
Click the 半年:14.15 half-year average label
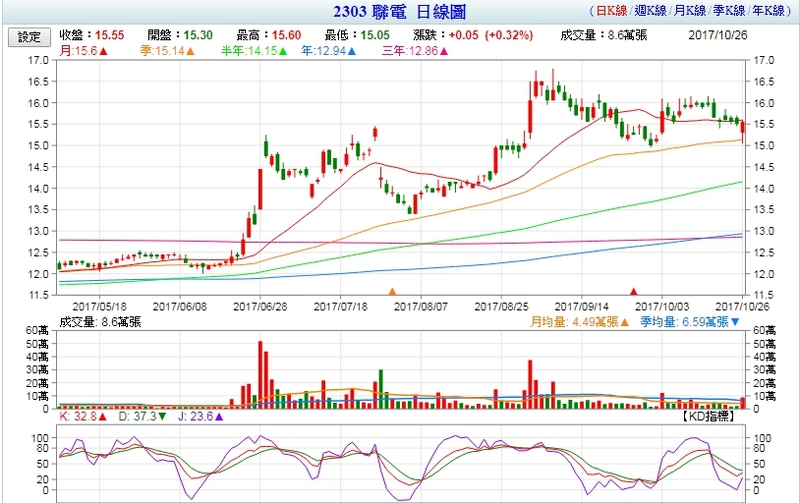(249, 51)
